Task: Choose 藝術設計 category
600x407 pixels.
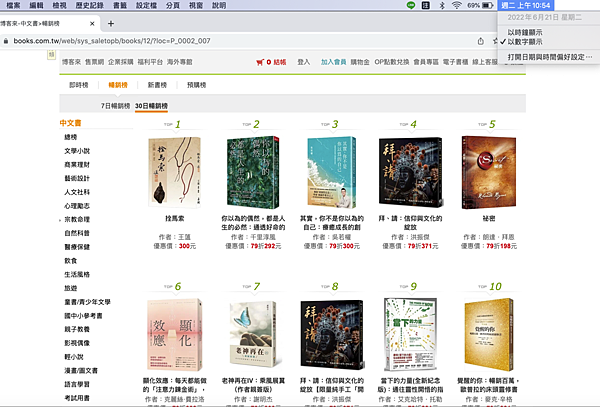Action: [77, 178]
